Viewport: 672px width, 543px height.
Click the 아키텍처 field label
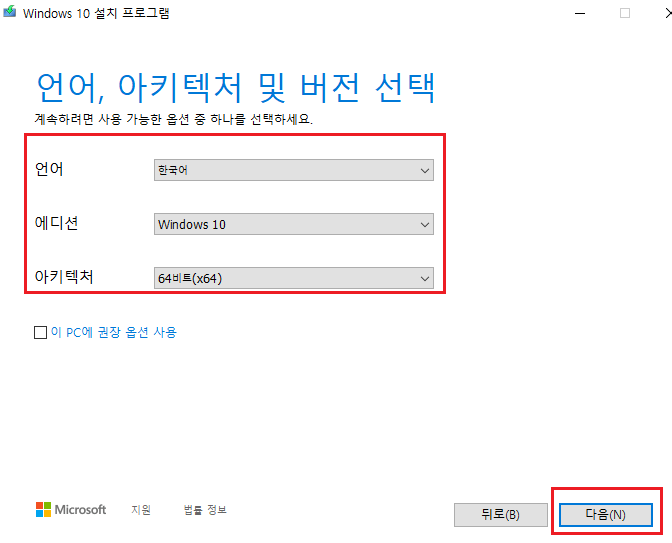[64, 277]
